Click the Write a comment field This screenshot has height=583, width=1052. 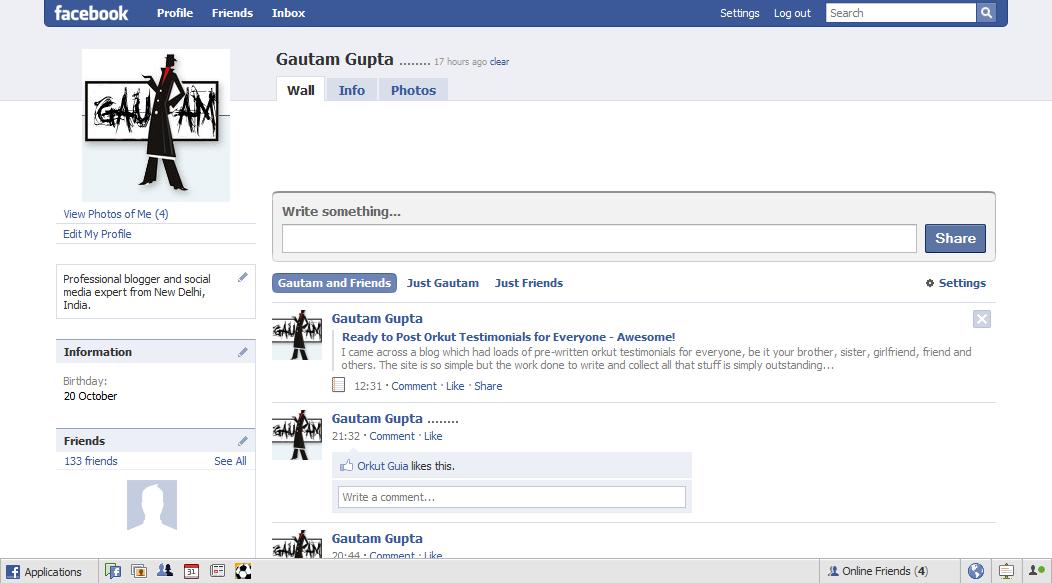point(511,497)
